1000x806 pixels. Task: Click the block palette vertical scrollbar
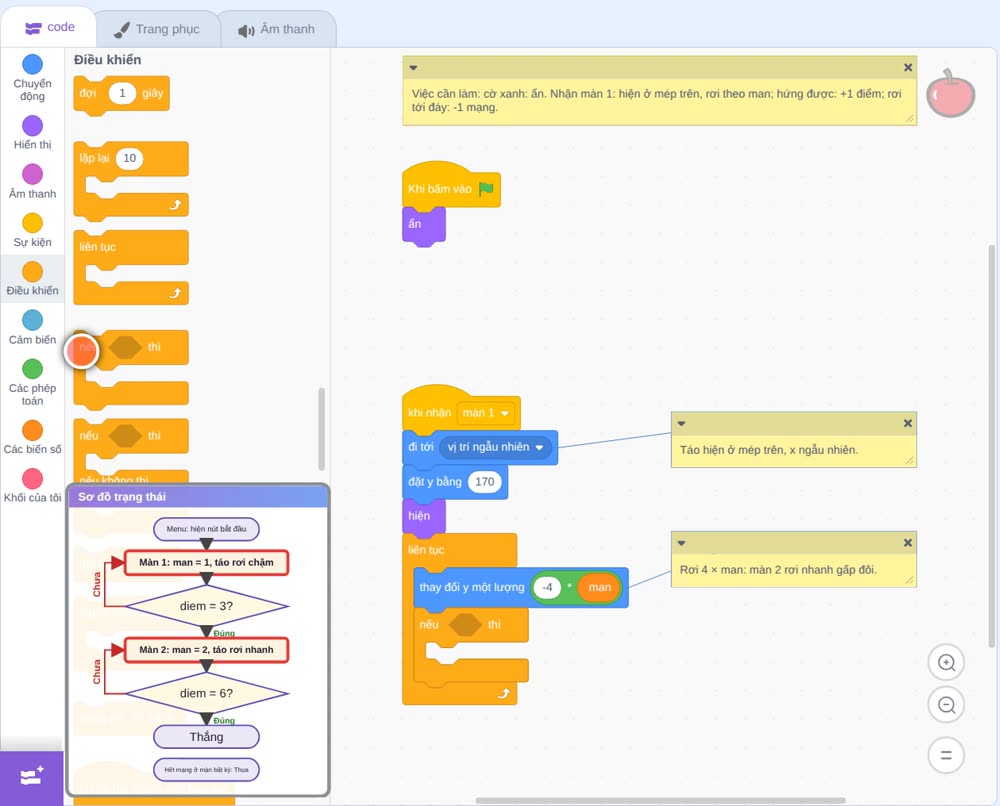click(321, 429)
